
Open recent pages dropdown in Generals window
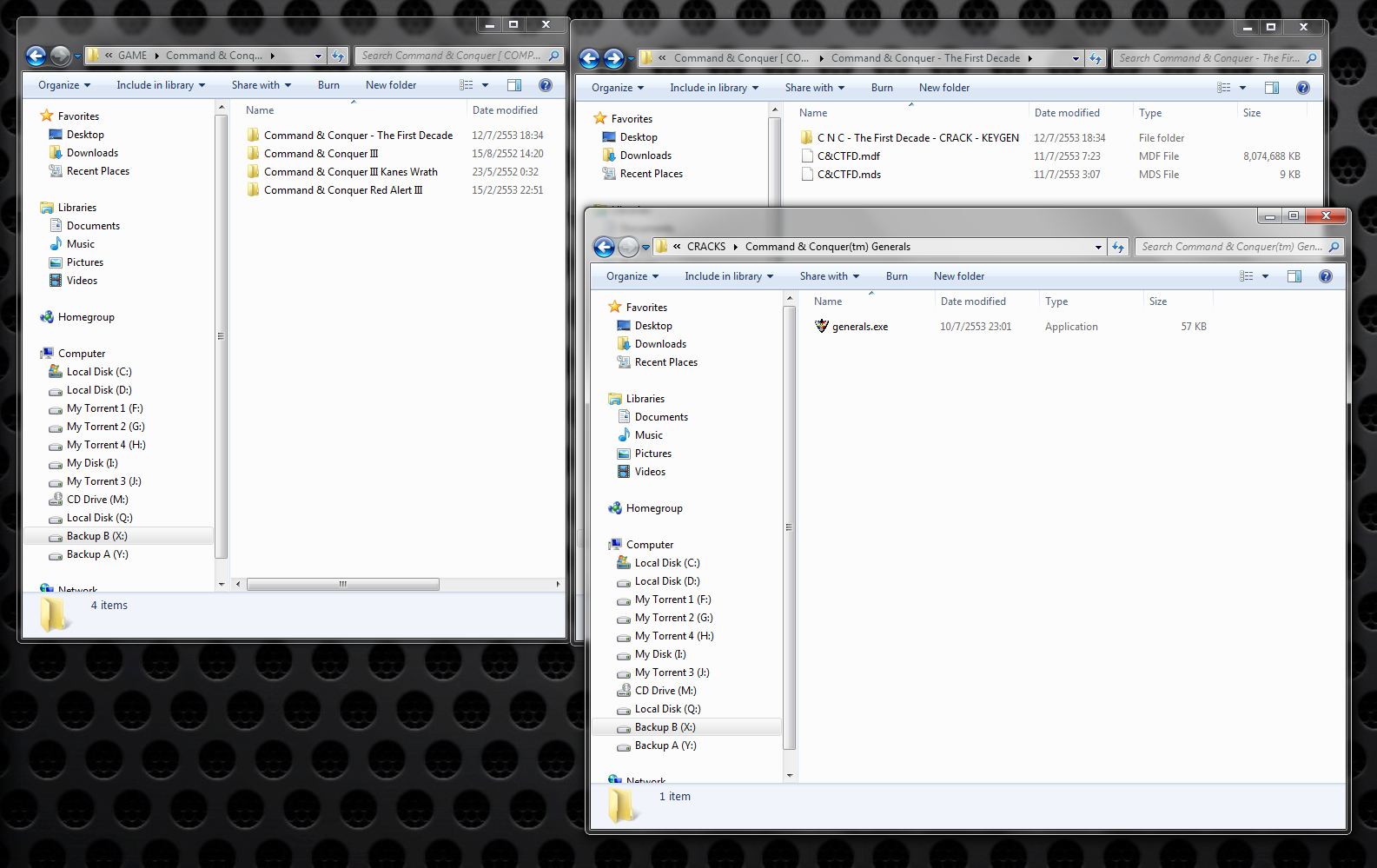[x=645, y=248]
